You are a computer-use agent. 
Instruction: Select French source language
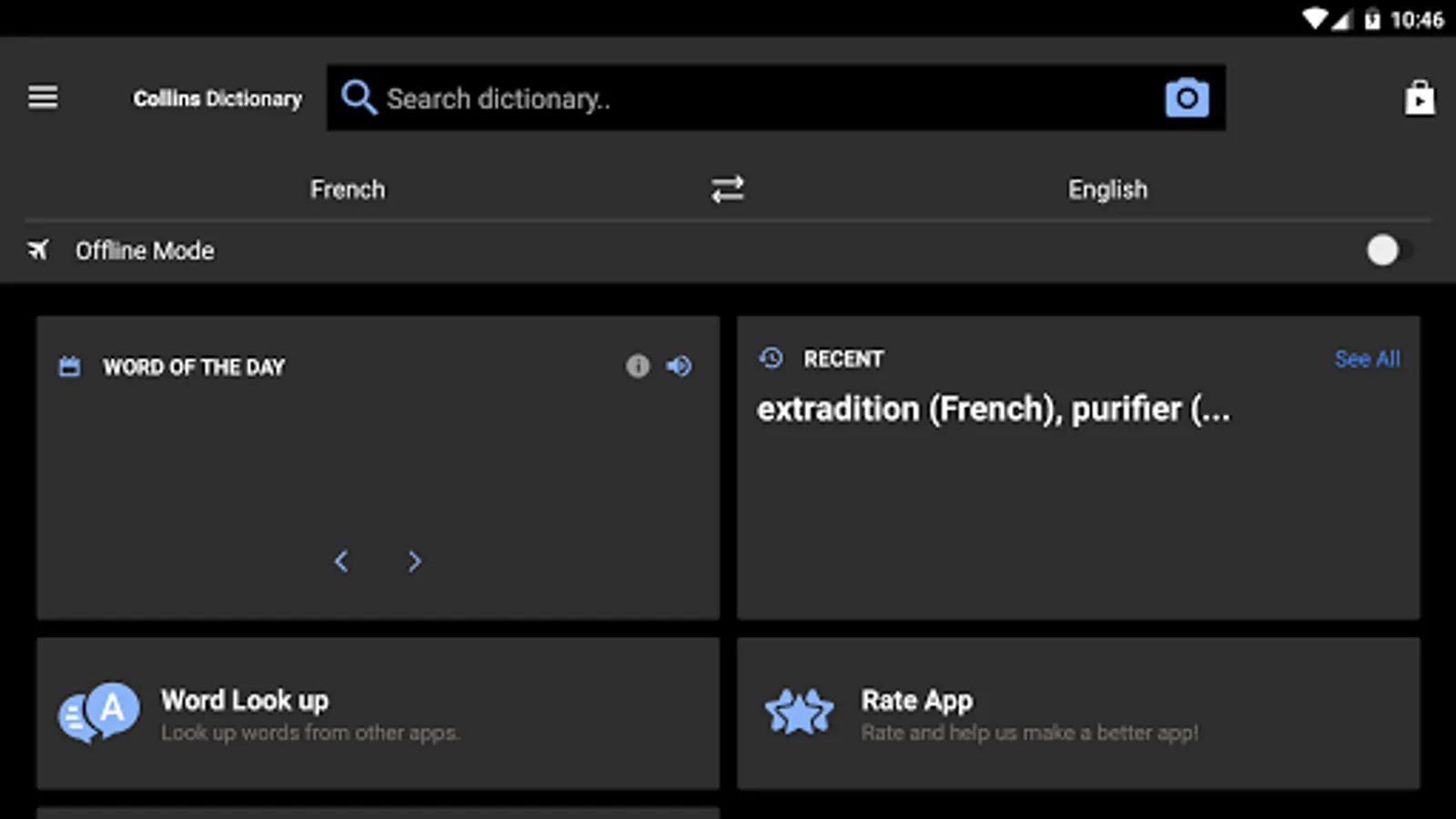[348, 189]
